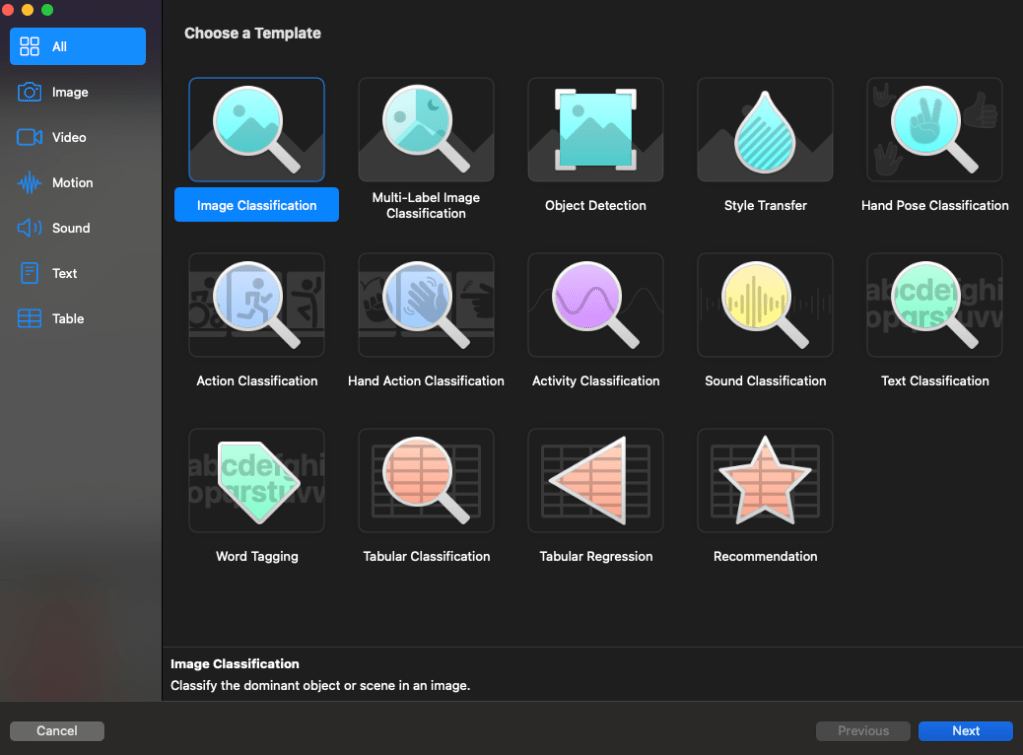Pick the Hand Pose Classification template
The image size is (1023, 755).
click(x=934, y=130)
